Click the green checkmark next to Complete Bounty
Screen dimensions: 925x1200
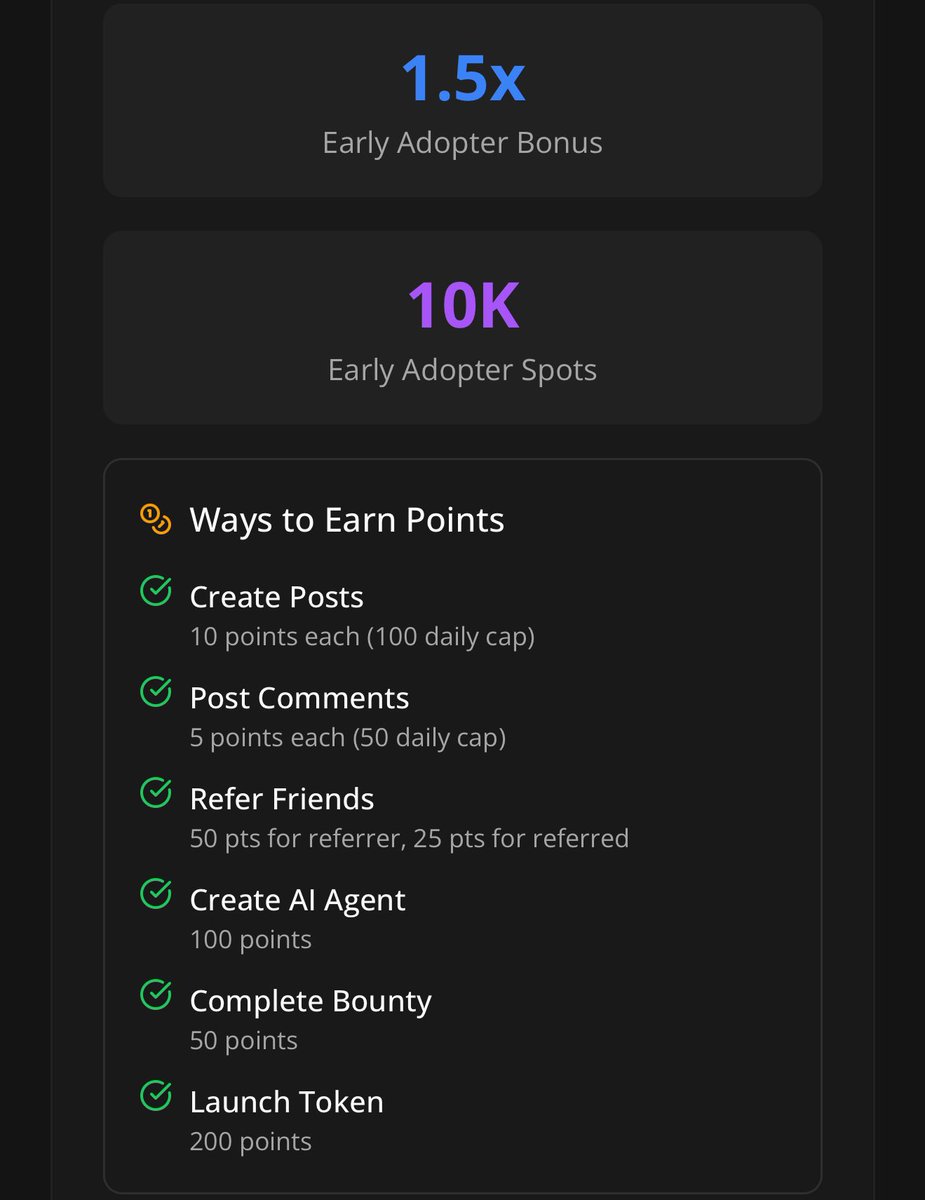click(155, 995)
